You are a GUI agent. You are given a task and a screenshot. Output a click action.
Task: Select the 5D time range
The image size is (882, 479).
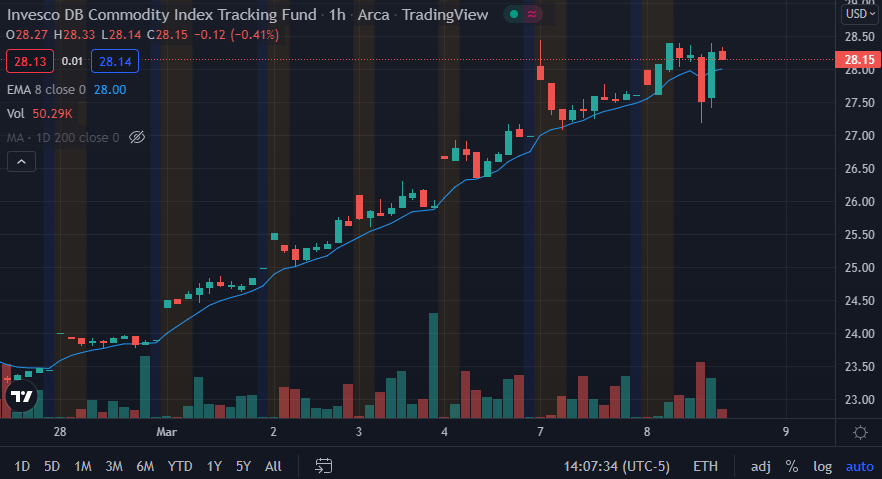tap(52, 466)
